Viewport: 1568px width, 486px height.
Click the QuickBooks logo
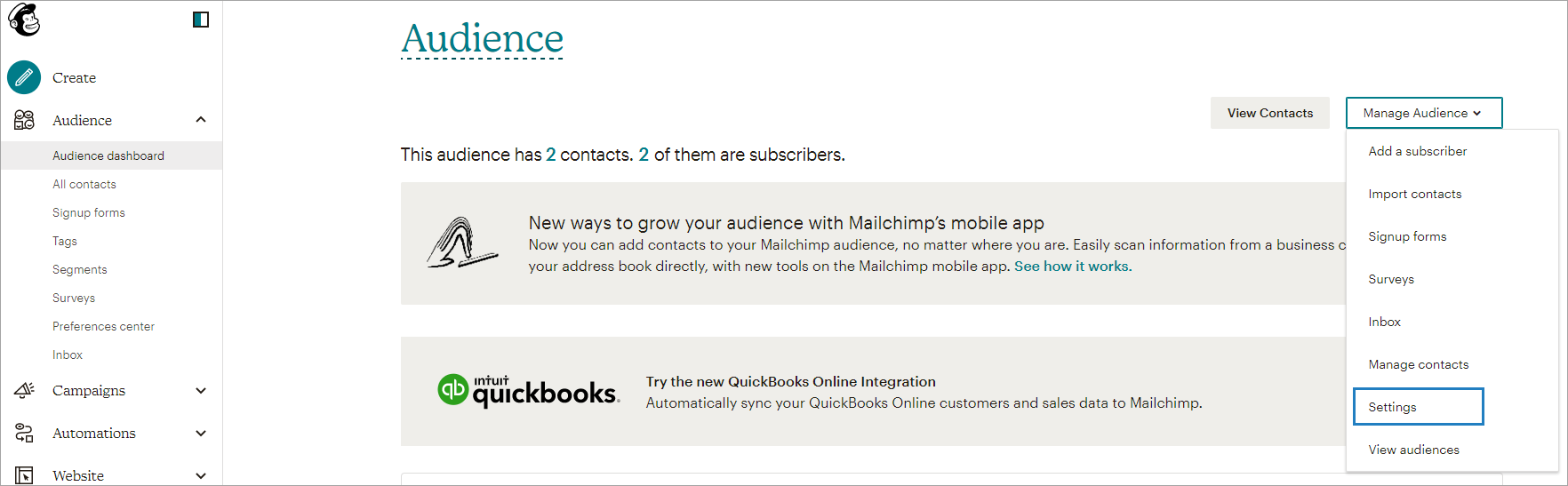(528, 391)
